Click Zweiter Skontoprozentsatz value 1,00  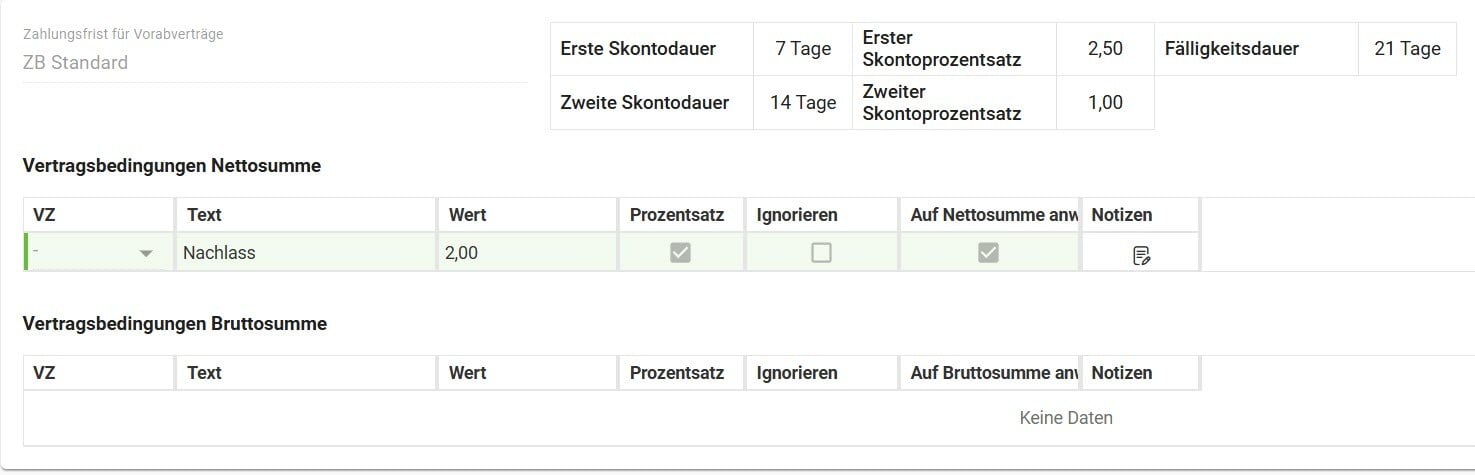click(1105, 103)
